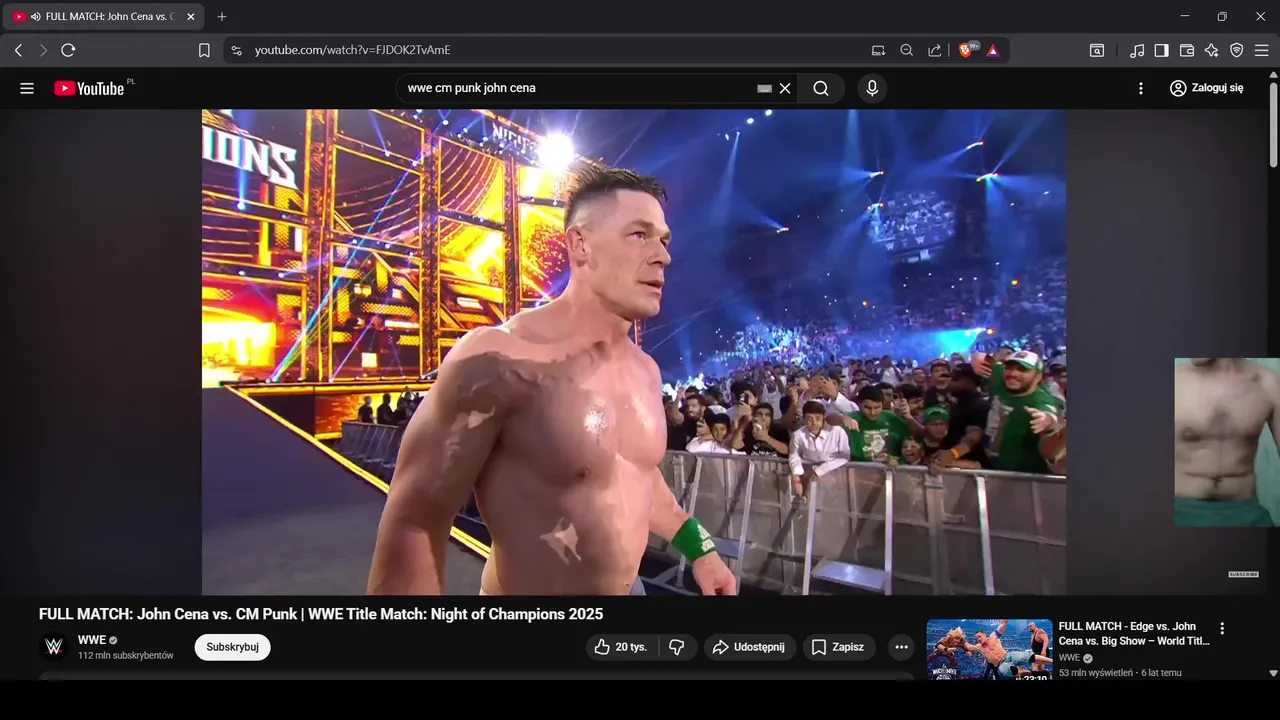Open WWE channel name link
This screenshot has height=720, width=1280.
(x=92, y=640)
